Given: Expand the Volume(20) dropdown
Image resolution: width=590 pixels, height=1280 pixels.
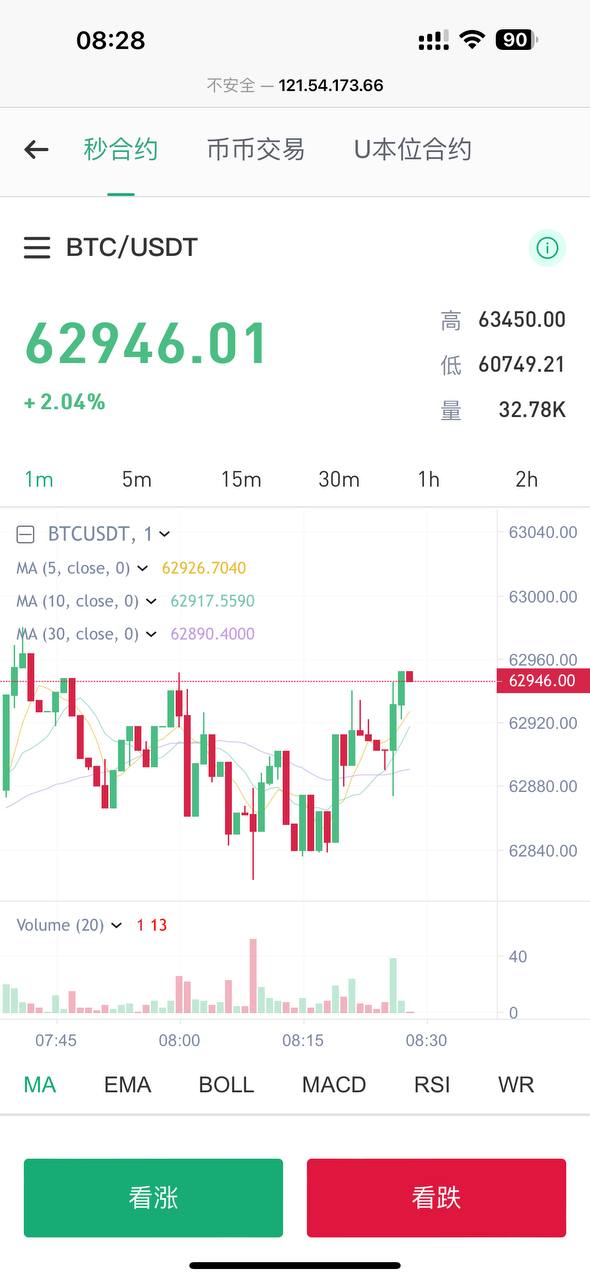Looking at the screenshot, I should pos(117,925).
